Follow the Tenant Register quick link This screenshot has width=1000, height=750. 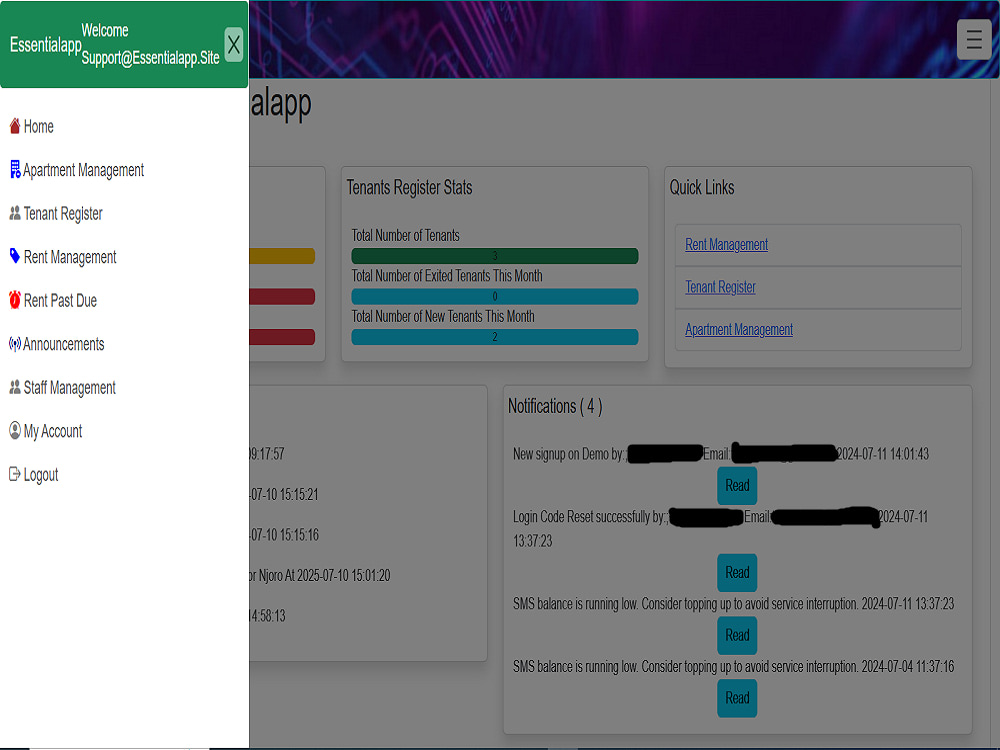pos(720,287)
